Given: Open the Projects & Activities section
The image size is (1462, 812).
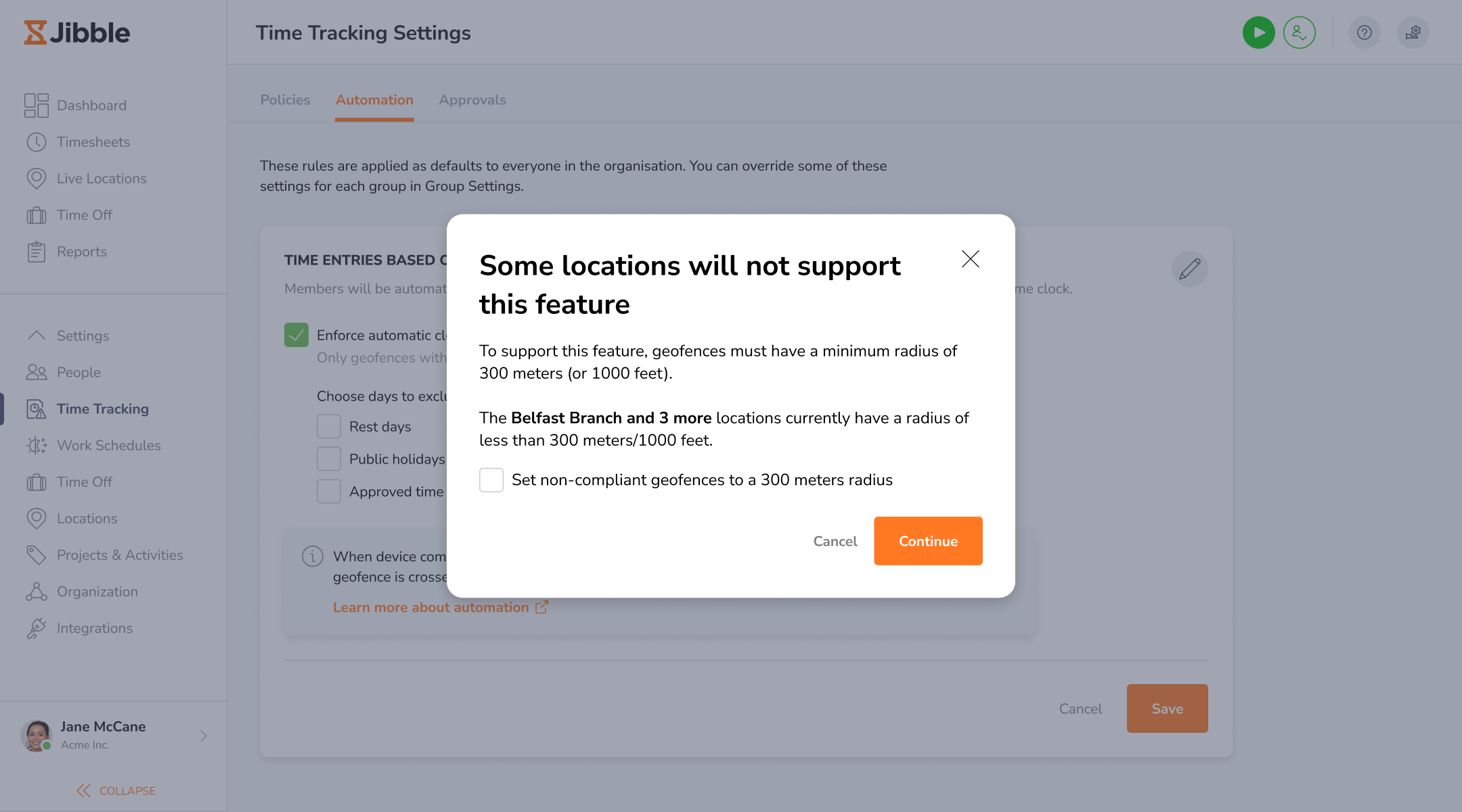Looking at the screenshot, I should (x=120, y=554).
